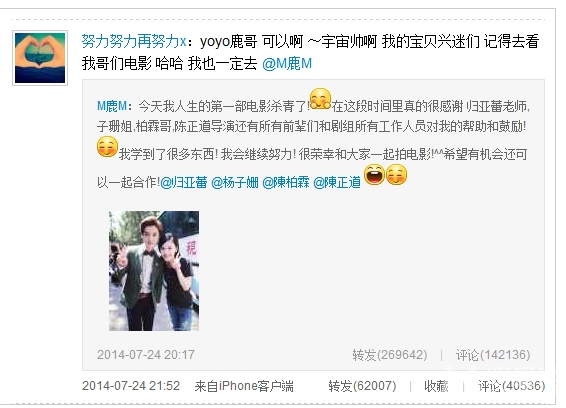This screenshot has height=408, width=566.
Task: Click the blushing emoji after 杀青了
Action: click(320, 99)
